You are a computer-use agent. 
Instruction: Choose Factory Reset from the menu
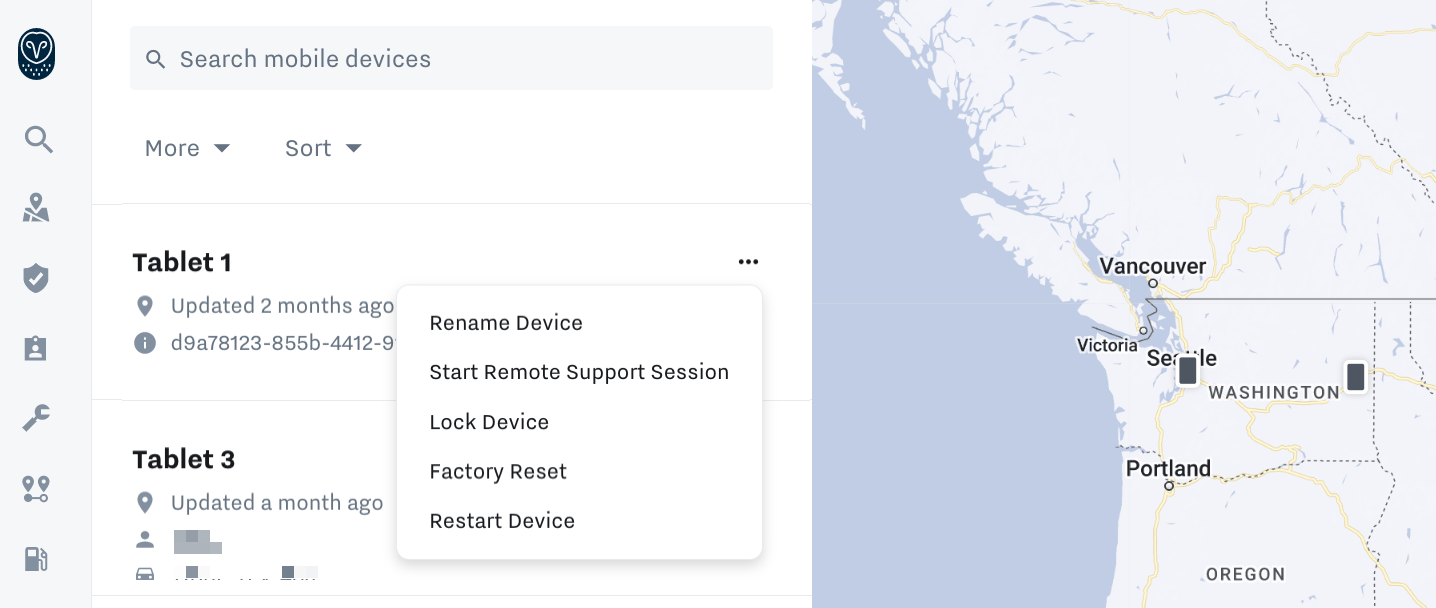(x=498, y=471)
